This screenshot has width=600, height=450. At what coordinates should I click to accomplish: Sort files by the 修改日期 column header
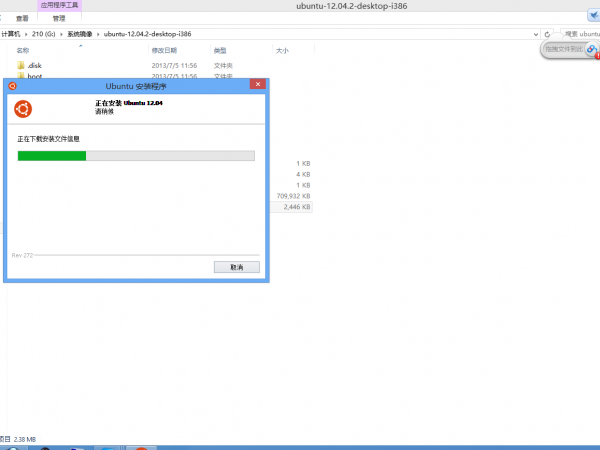(164, 49)
